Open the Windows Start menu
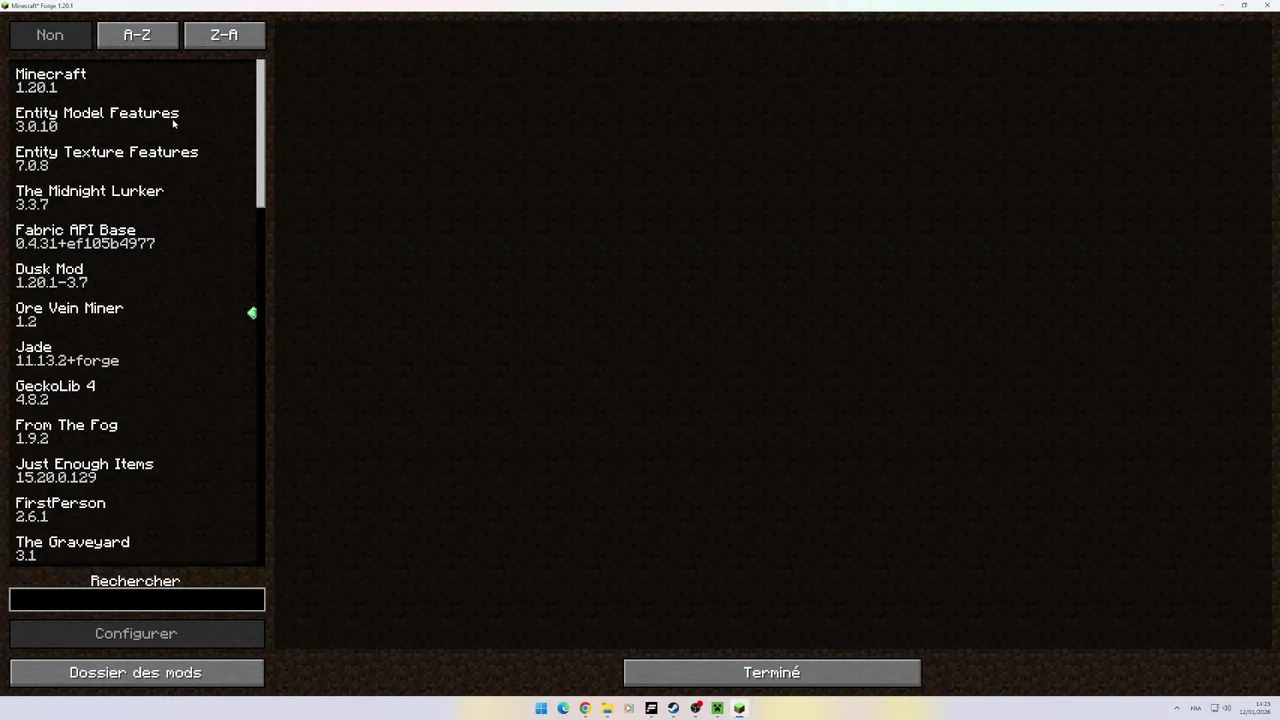Screen dimensions: 1280x720 [541, 708]
